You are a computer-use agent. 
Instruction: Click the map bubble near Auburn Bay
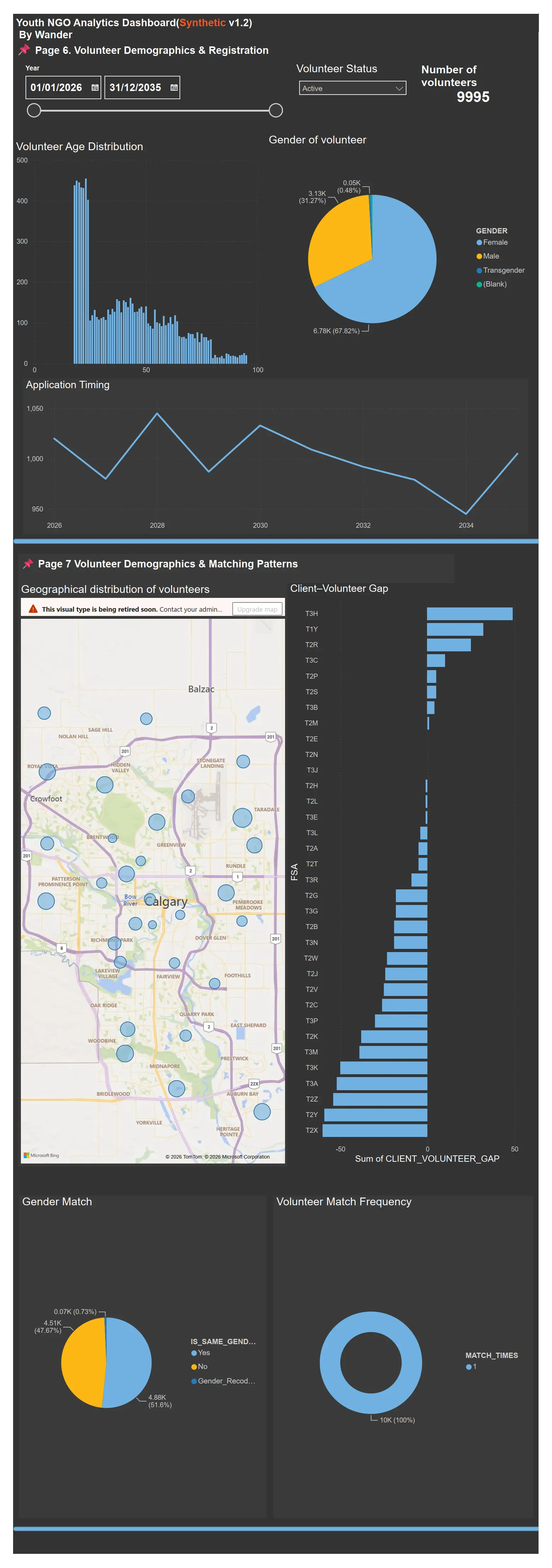[x=262, y=1111]
